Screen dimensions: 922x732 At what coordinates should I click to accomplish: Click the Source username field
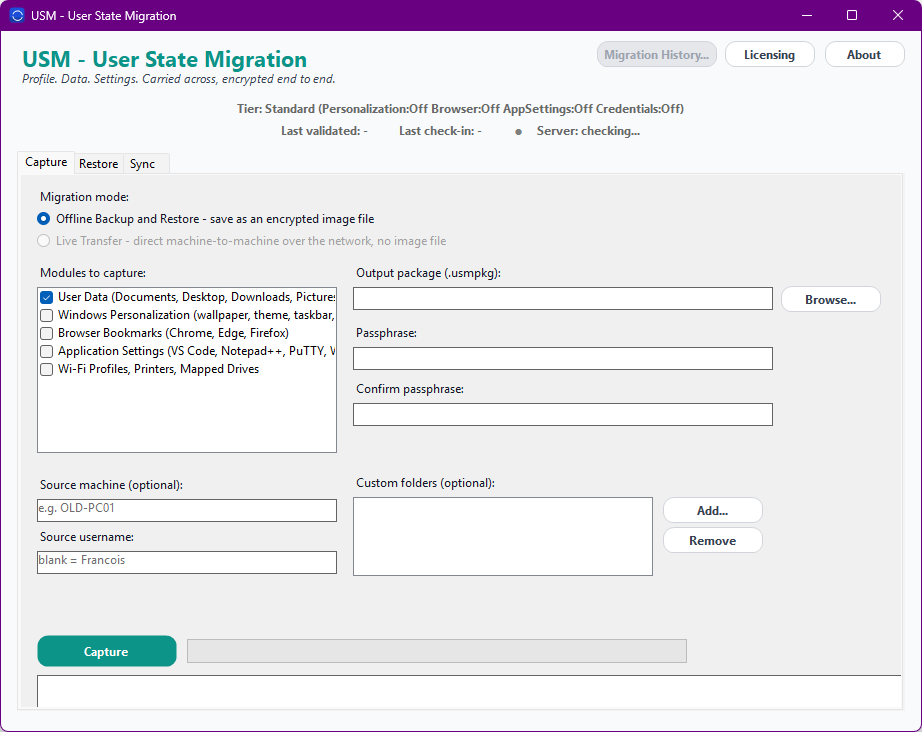187,562
